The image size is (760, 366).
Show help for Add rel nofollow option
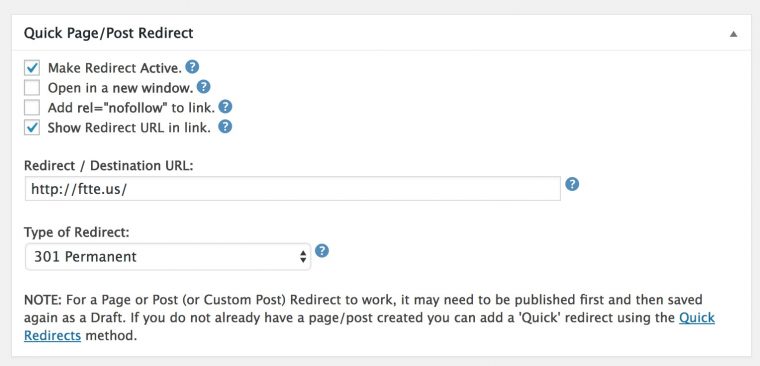tap(225, 107)
